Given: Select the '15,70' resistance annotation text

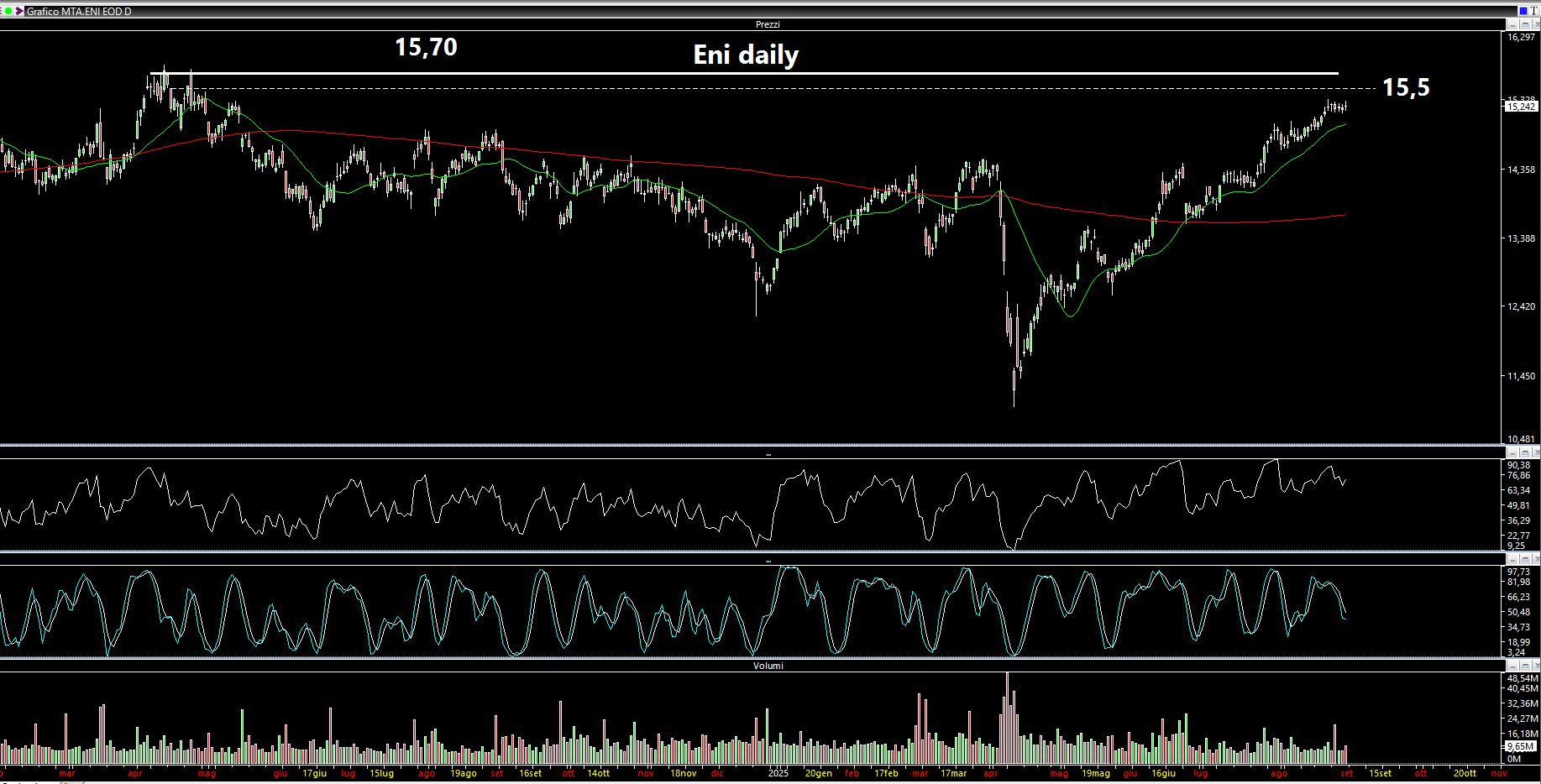Looking at the screenshot, I should point(427,47).
